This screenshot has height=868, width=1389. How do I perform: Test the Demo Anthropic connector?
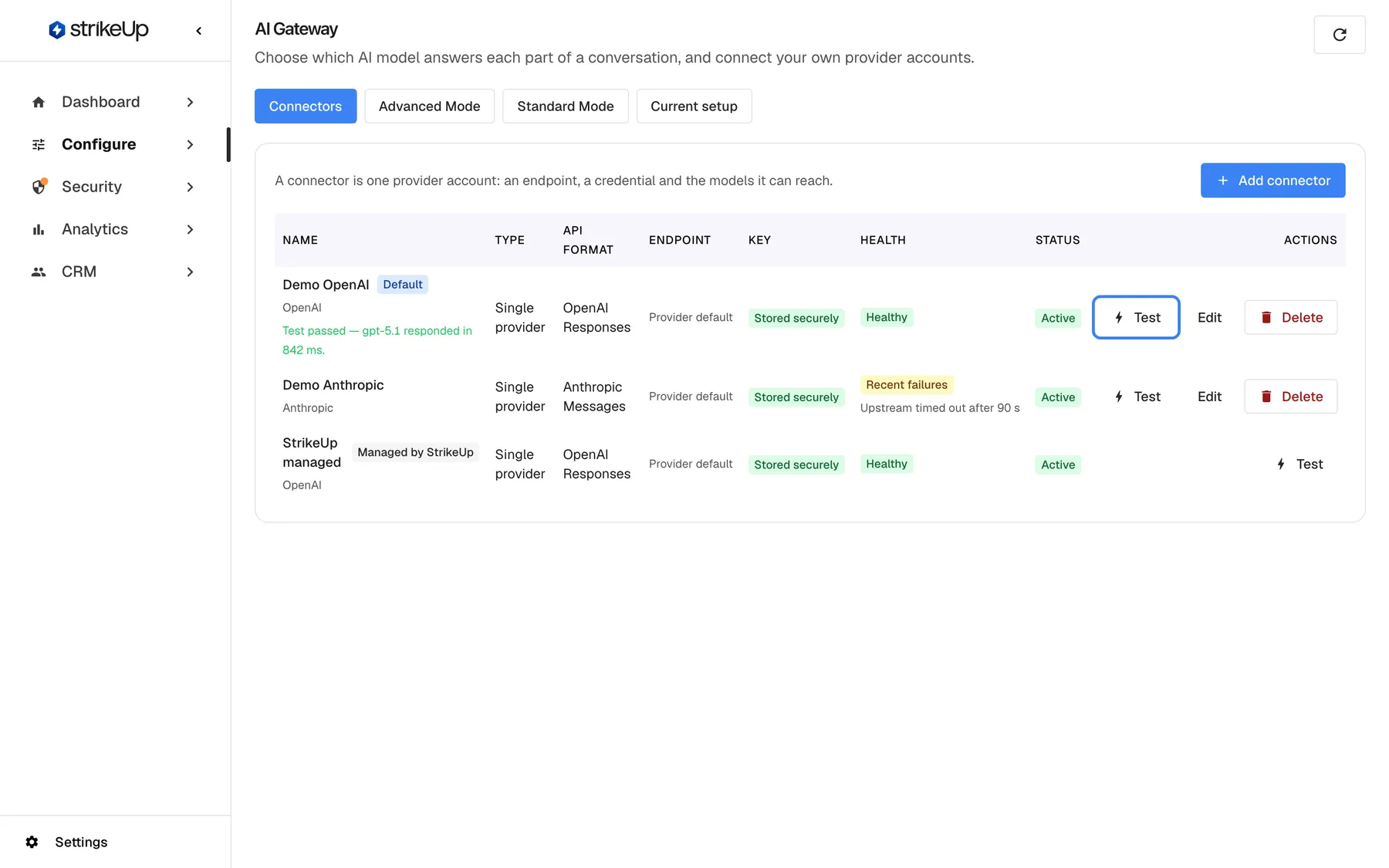[x=1137, y=397]
